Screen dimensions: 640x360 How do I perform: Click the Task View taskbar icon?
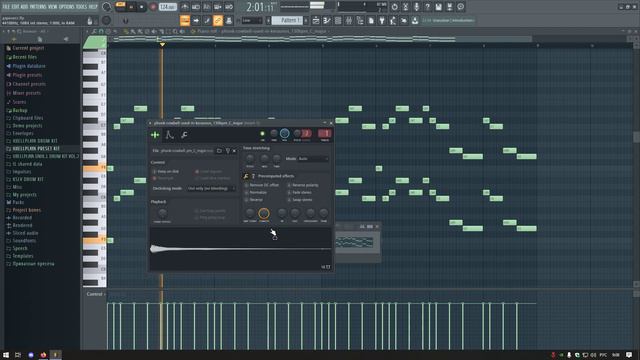click(18, 355)
